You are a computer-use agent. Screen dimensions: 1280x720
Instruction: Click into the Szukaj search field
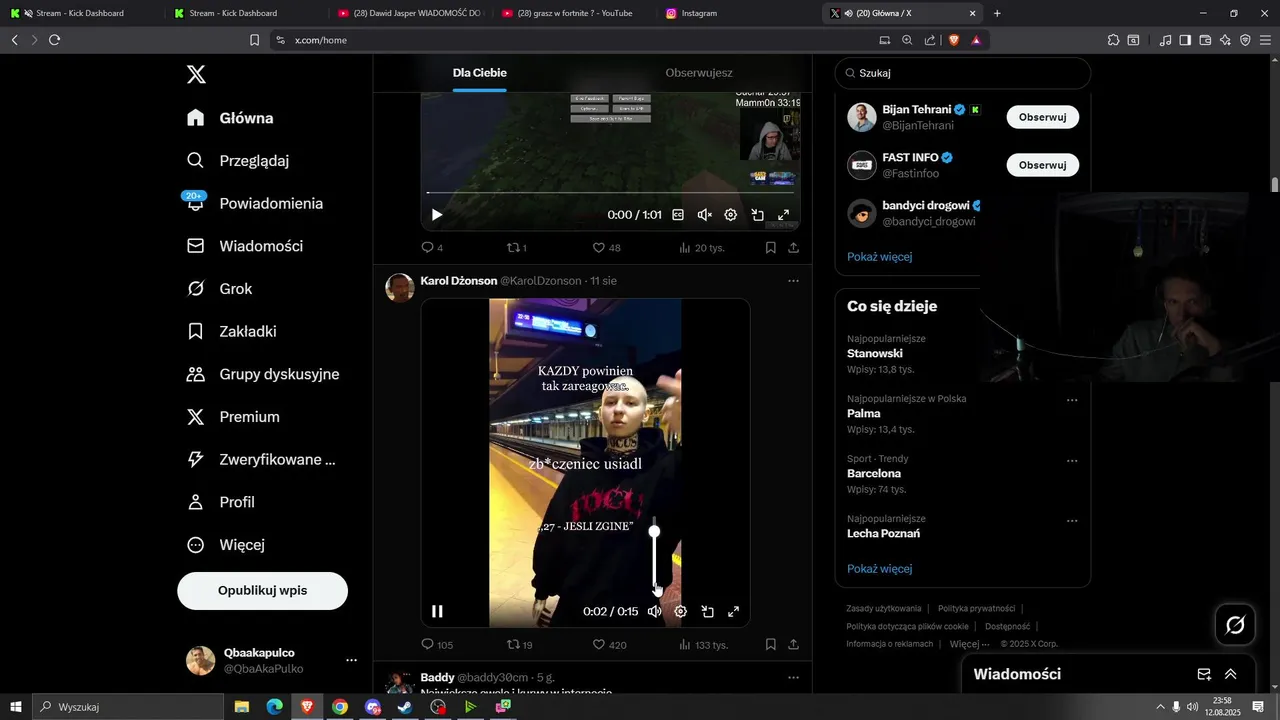click(x=963, y=73)
